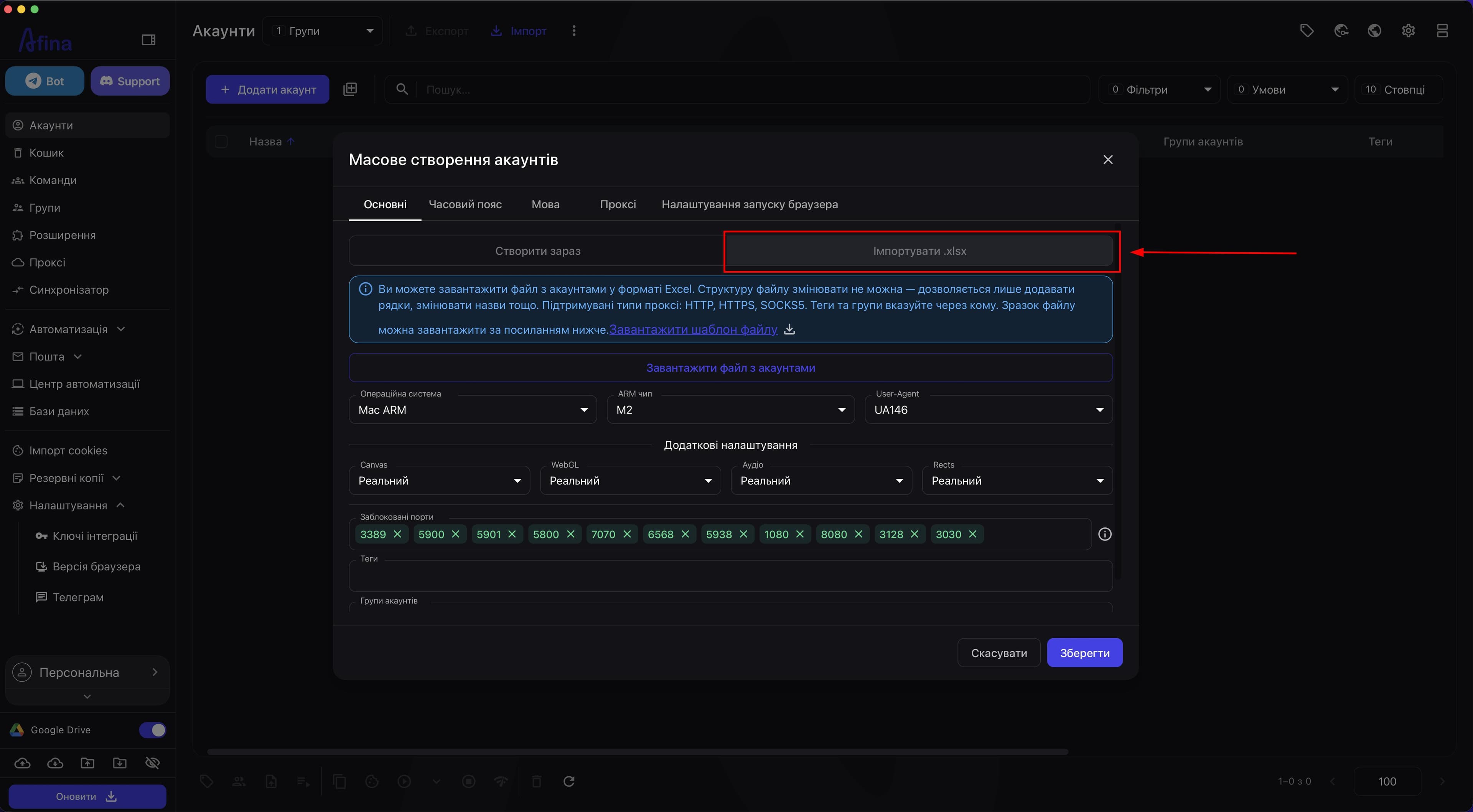Collapse sidebar with panel icon beside Afina logo
This screenshot has height=812, width=1473.
[x=149, y=40]
